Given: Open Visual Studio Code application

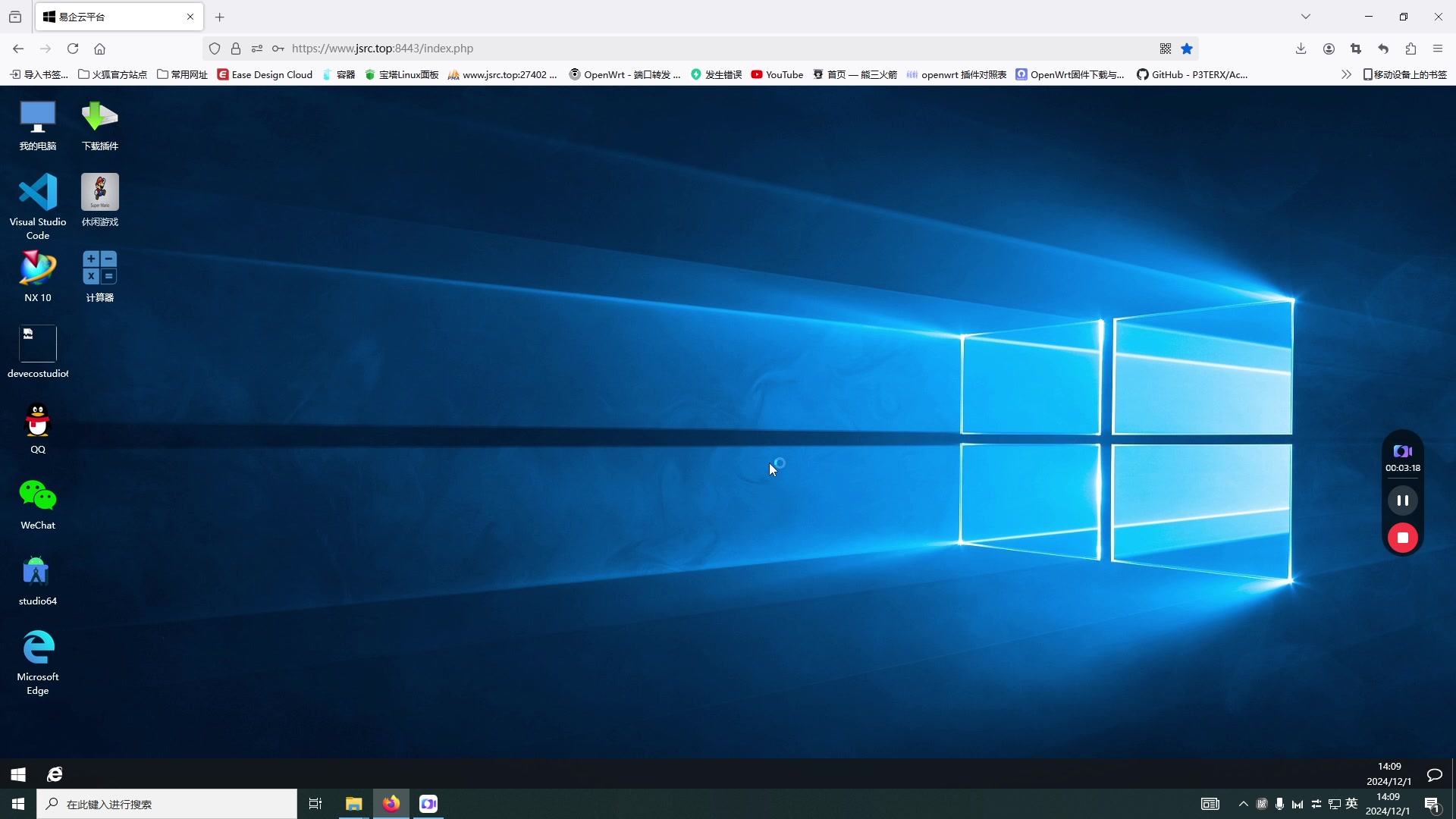Looking at the screenshot, I should click(x=38, y=198).
